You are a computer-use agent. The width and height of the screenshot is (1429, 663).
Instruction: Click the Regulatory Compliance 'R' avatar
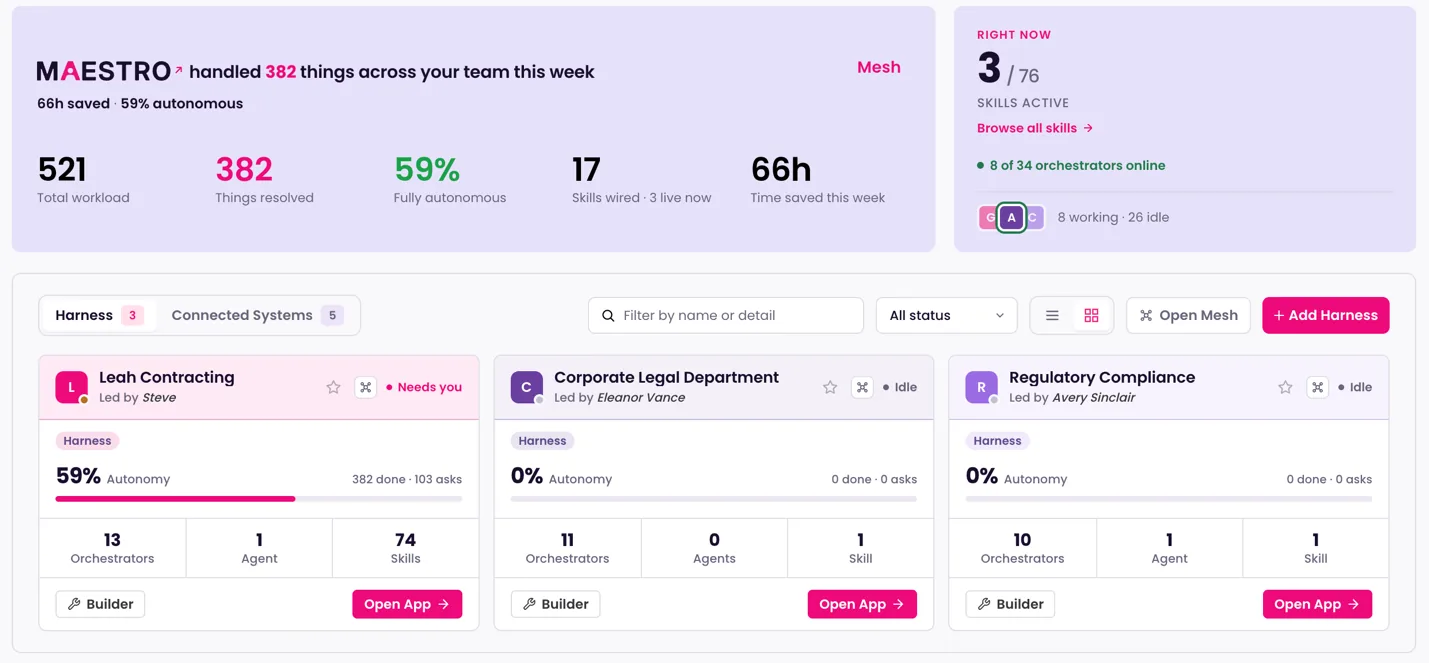(x=981, y=387)
